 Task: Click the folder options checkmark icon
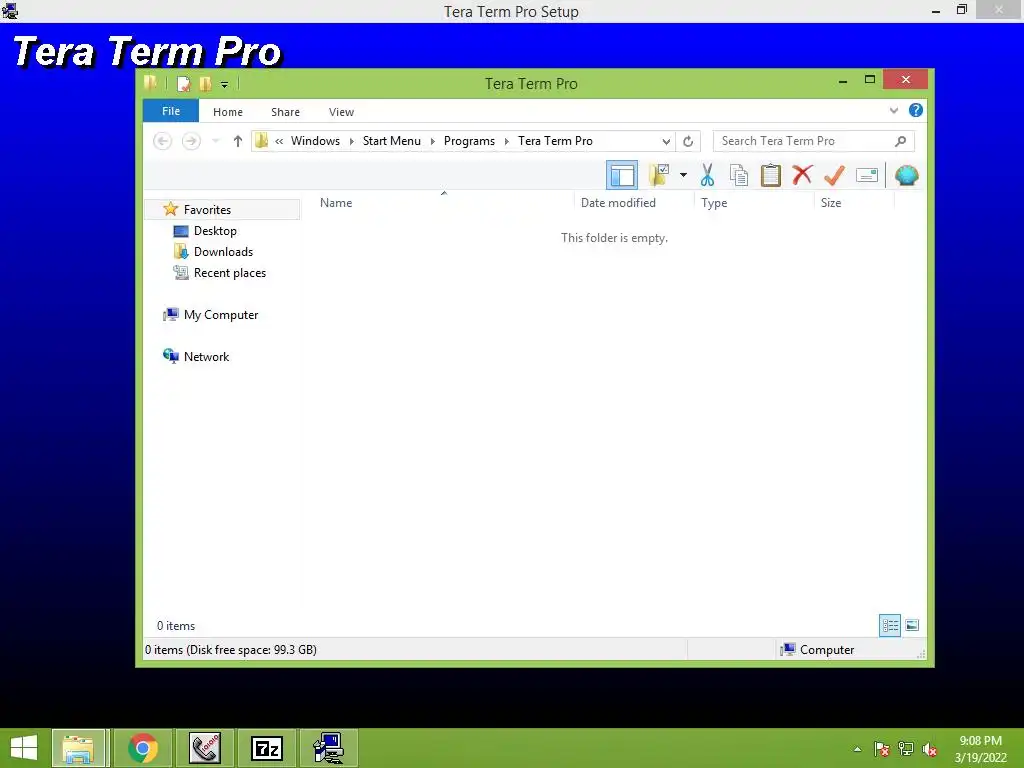(659, 175)
